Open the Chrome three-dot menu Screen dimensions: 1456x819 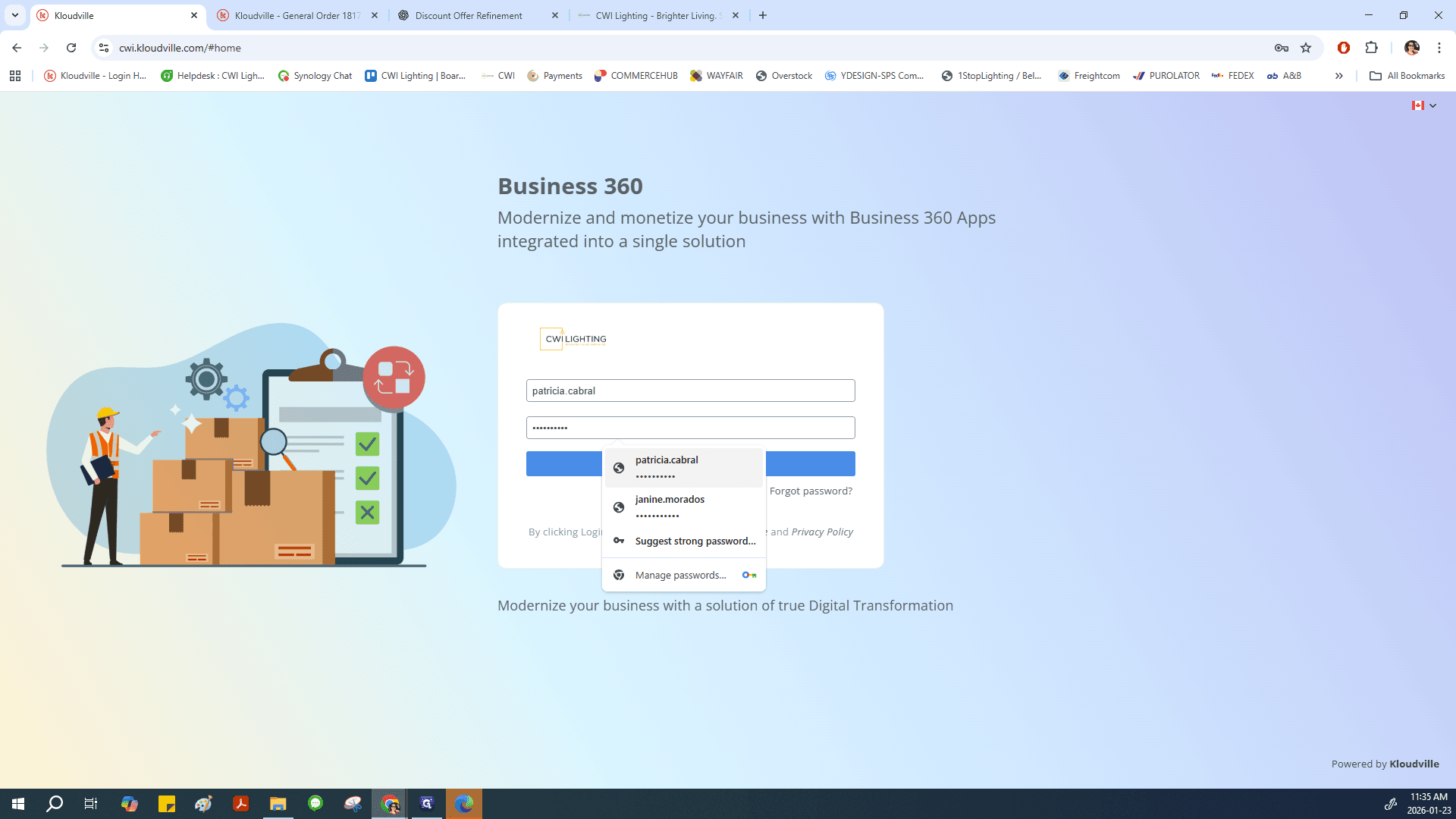pos(1439,48)
